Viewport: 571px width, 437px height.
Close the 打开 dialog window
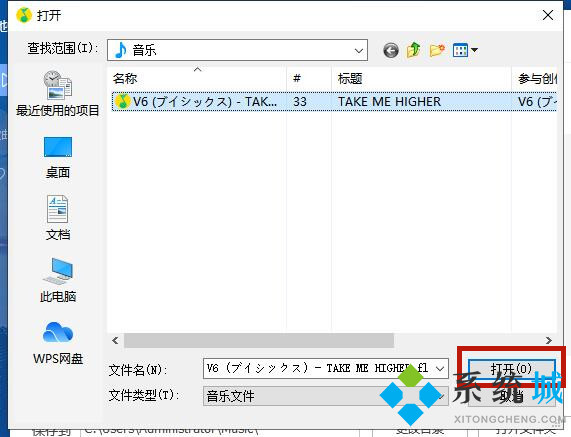[548, 15]
